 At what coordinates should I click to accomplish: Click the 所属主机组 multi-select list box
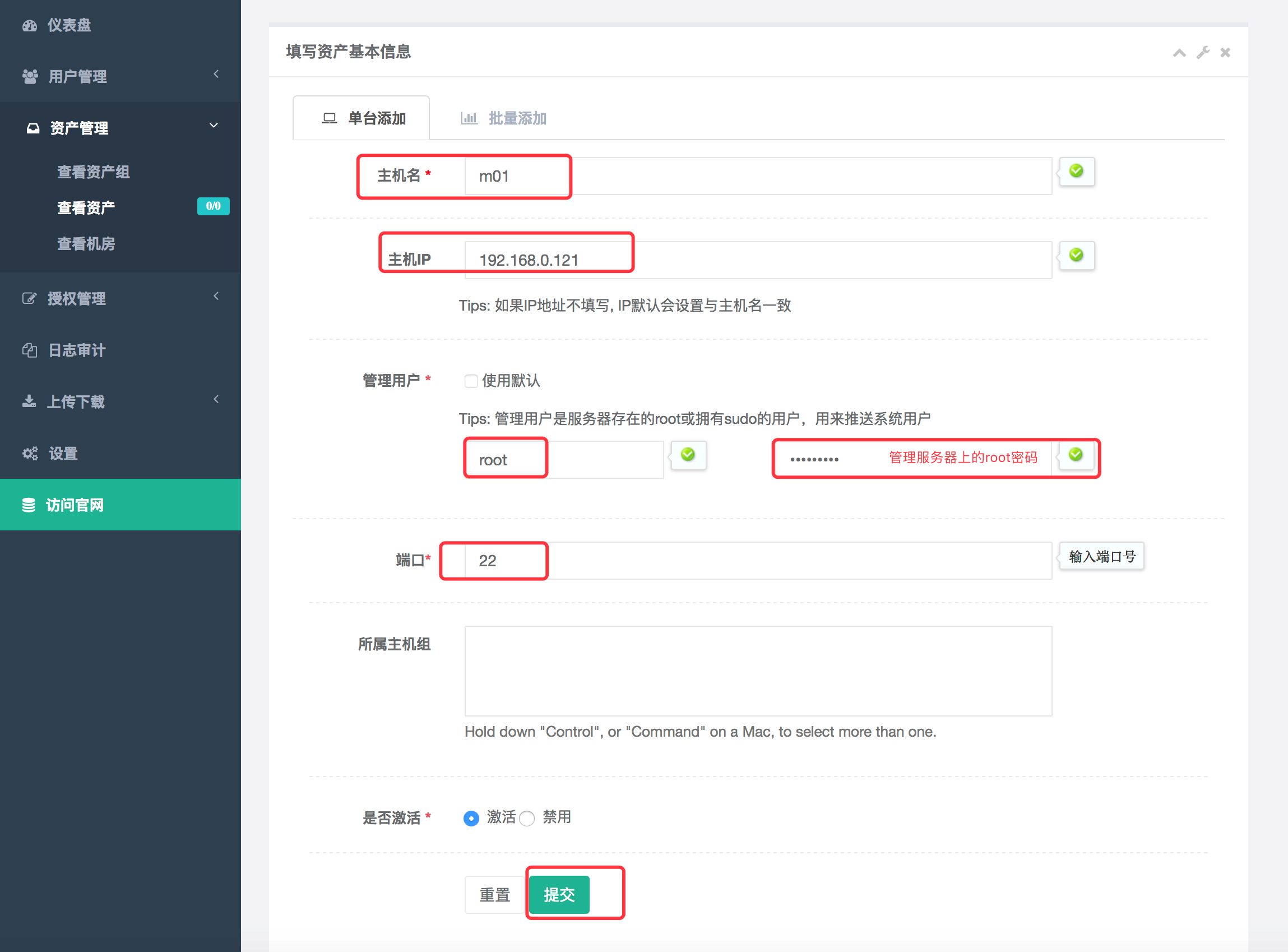point(757,670)
